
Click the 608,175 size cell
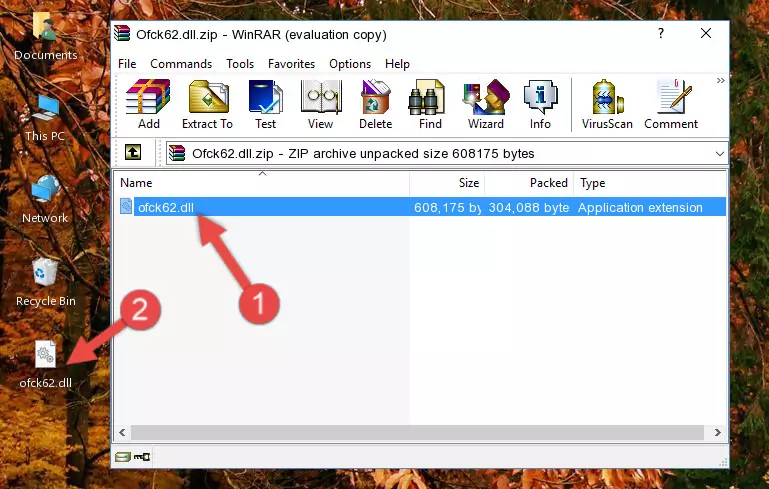447,207
